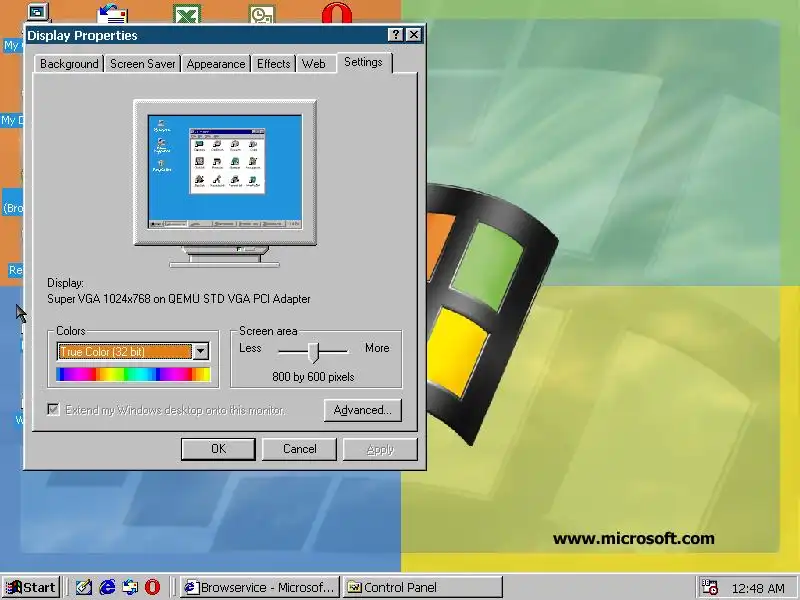Switch to the Browservice taskbar window
The image size is (800, 600).
pos(261,587)
